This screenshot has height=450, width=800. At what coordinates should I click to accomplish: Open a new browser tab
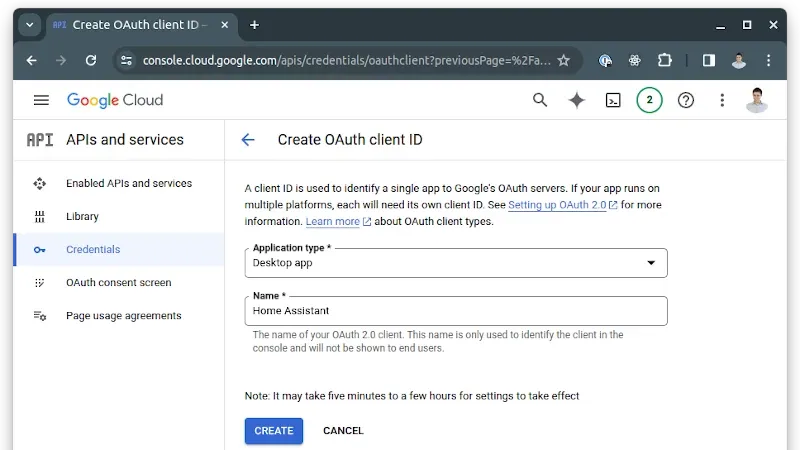pyautogui.click(x=254, y=25)
